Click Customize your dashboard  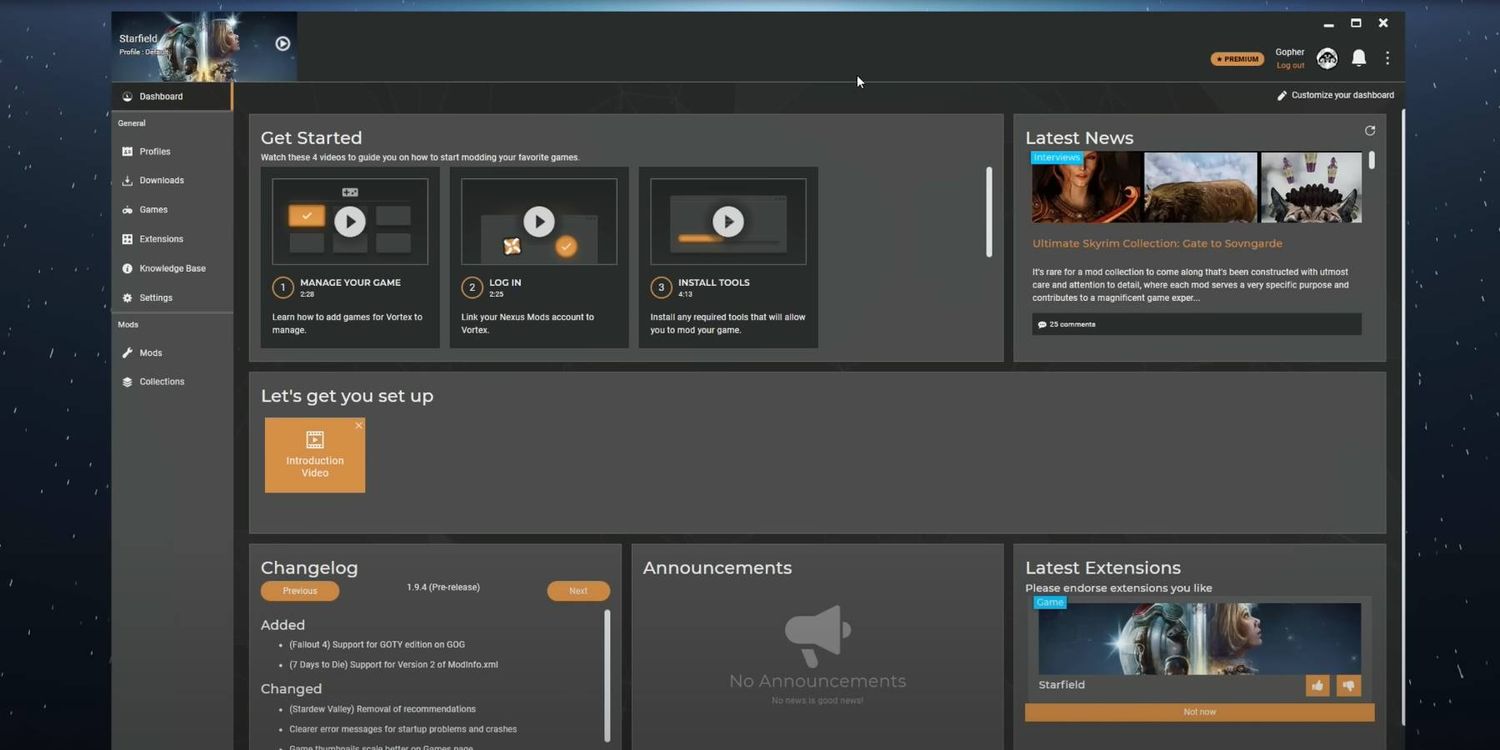tap(1335, 96)
